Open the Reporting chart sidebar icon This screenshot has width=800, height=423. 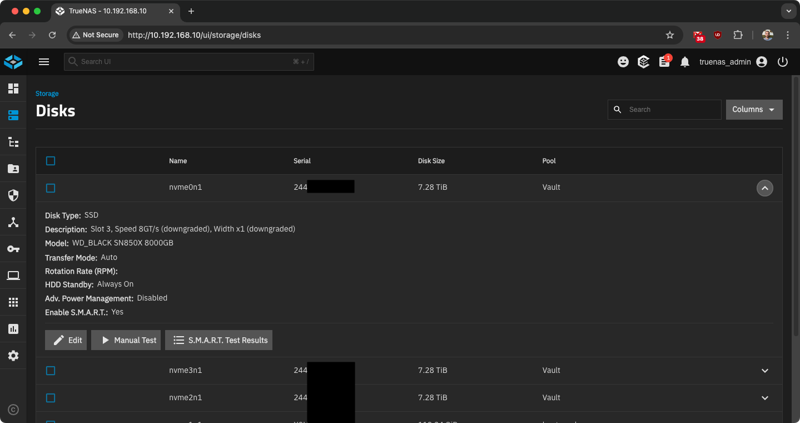(x=13, y=329)
